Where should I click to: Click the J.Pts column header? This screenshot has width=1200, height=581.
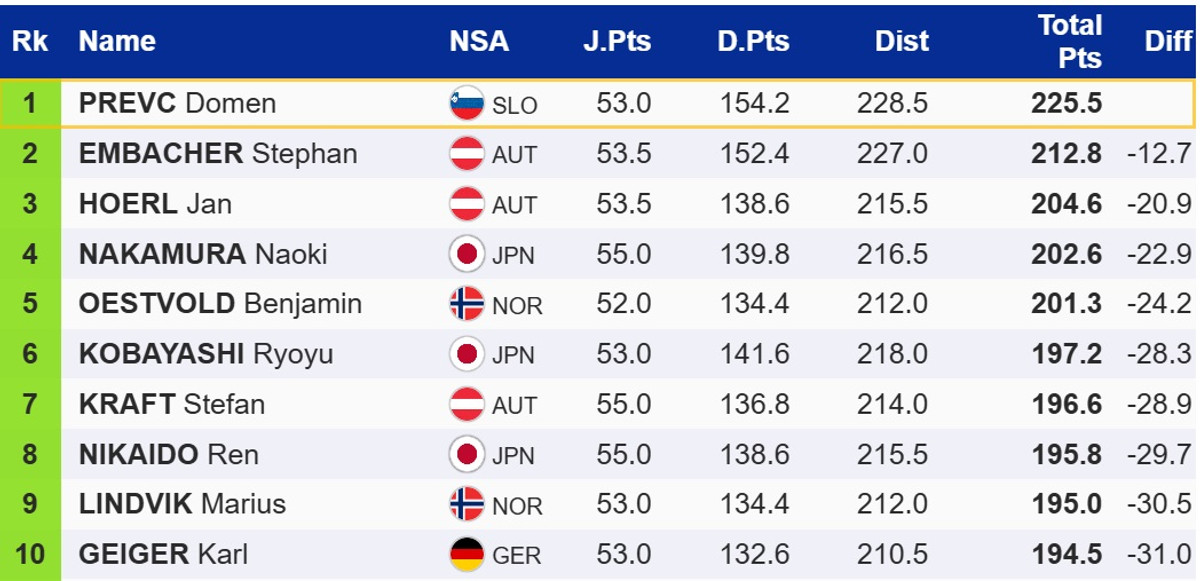point(617,41)
